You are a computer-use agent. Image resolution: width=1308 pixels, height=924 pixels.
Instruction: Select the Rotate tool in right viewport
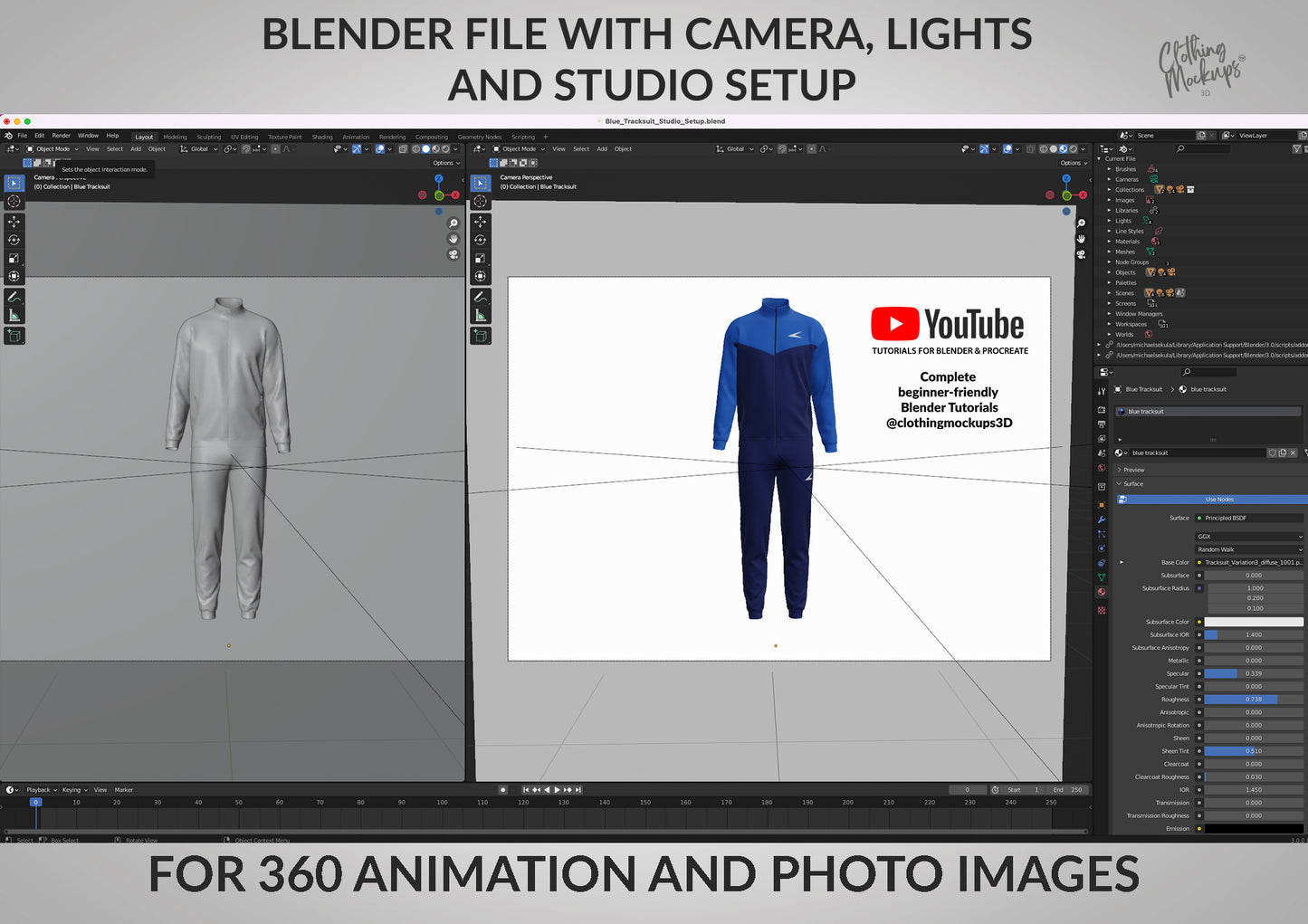point(481,240)
